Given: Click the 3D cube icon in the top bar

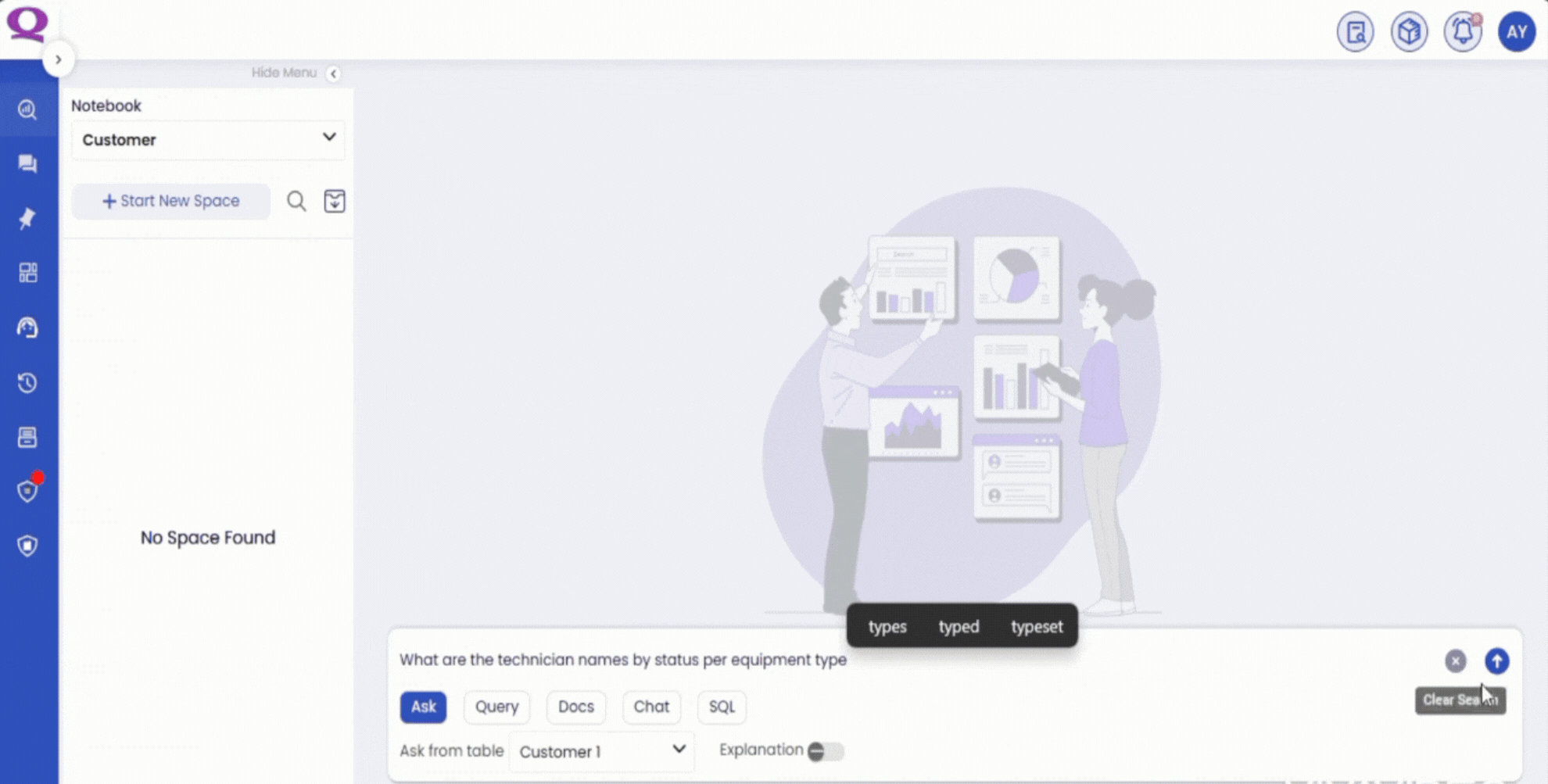Looking at the screenshot, I should tap(1409, 31).
